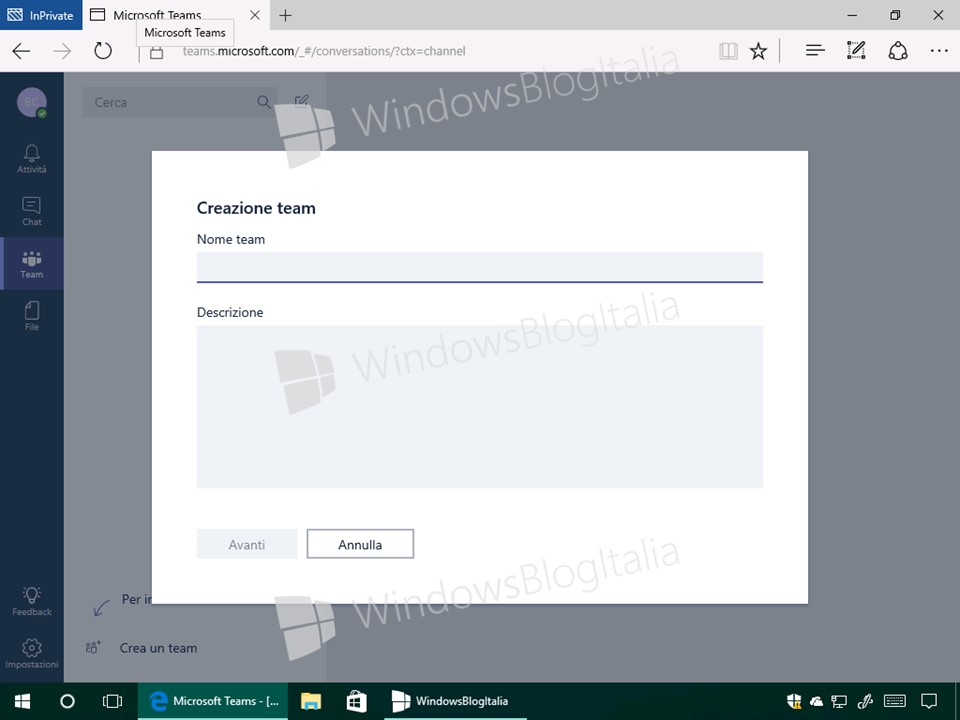Open Cortana search circle on taskbar

coord(67,701)
